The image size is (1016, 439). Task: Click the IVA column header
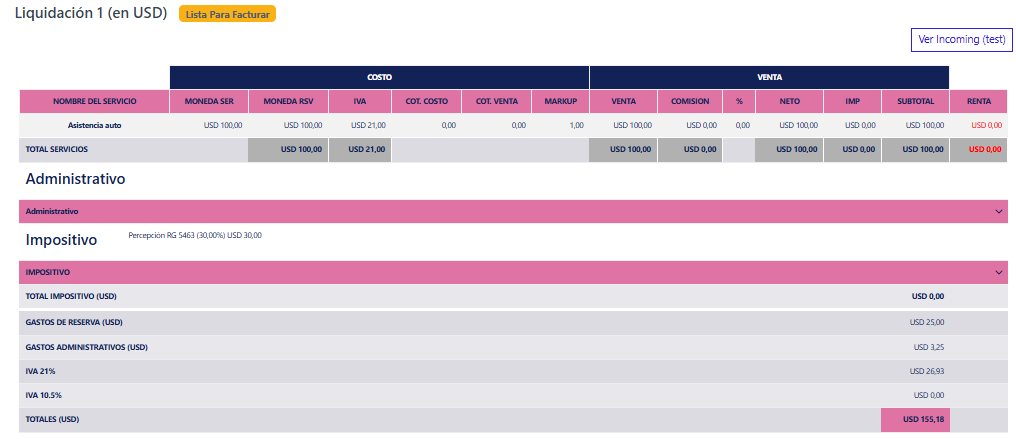(360, 102)
